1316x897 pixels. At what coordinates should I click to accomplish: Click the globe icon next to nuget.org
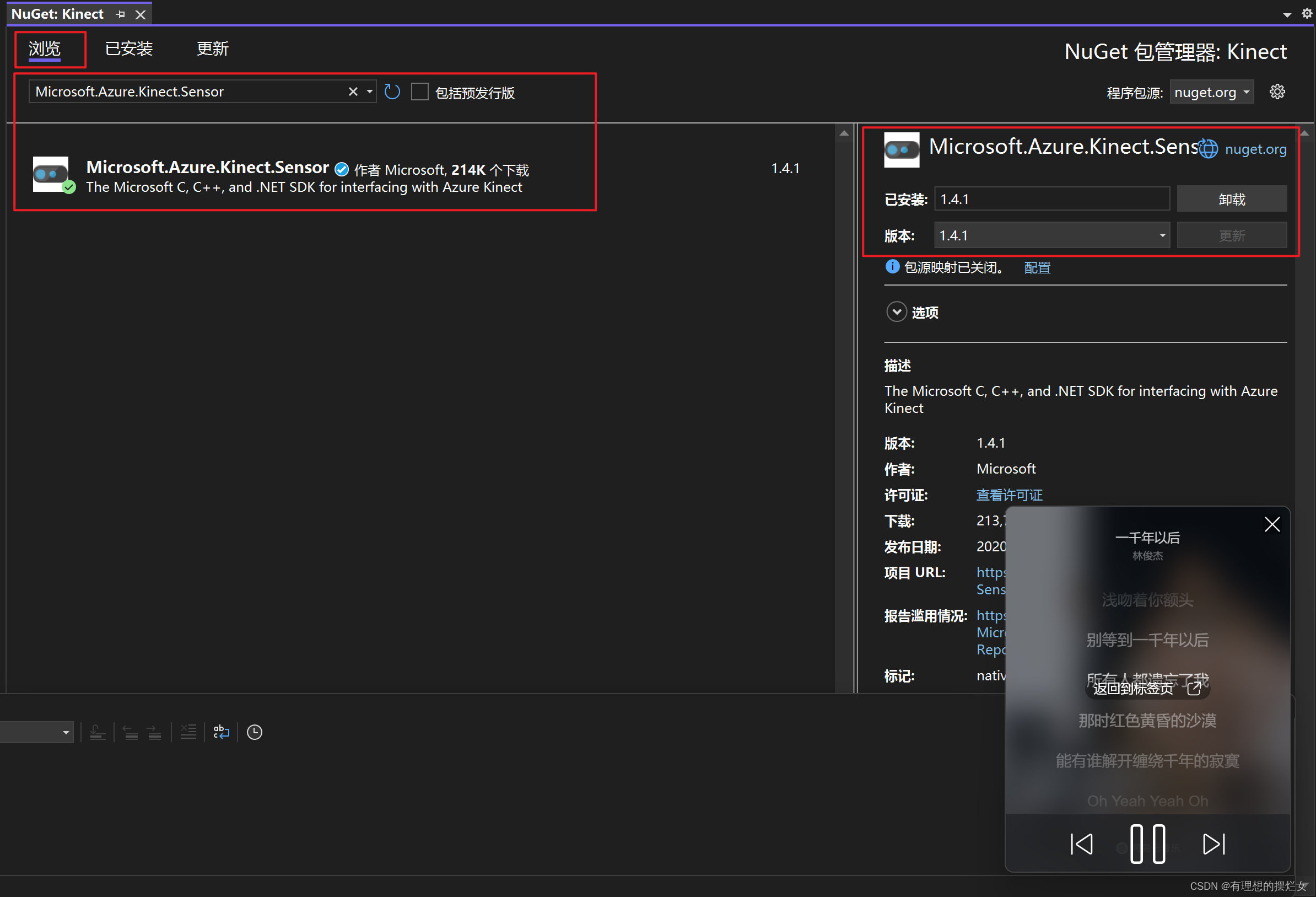pos(1207,148)
